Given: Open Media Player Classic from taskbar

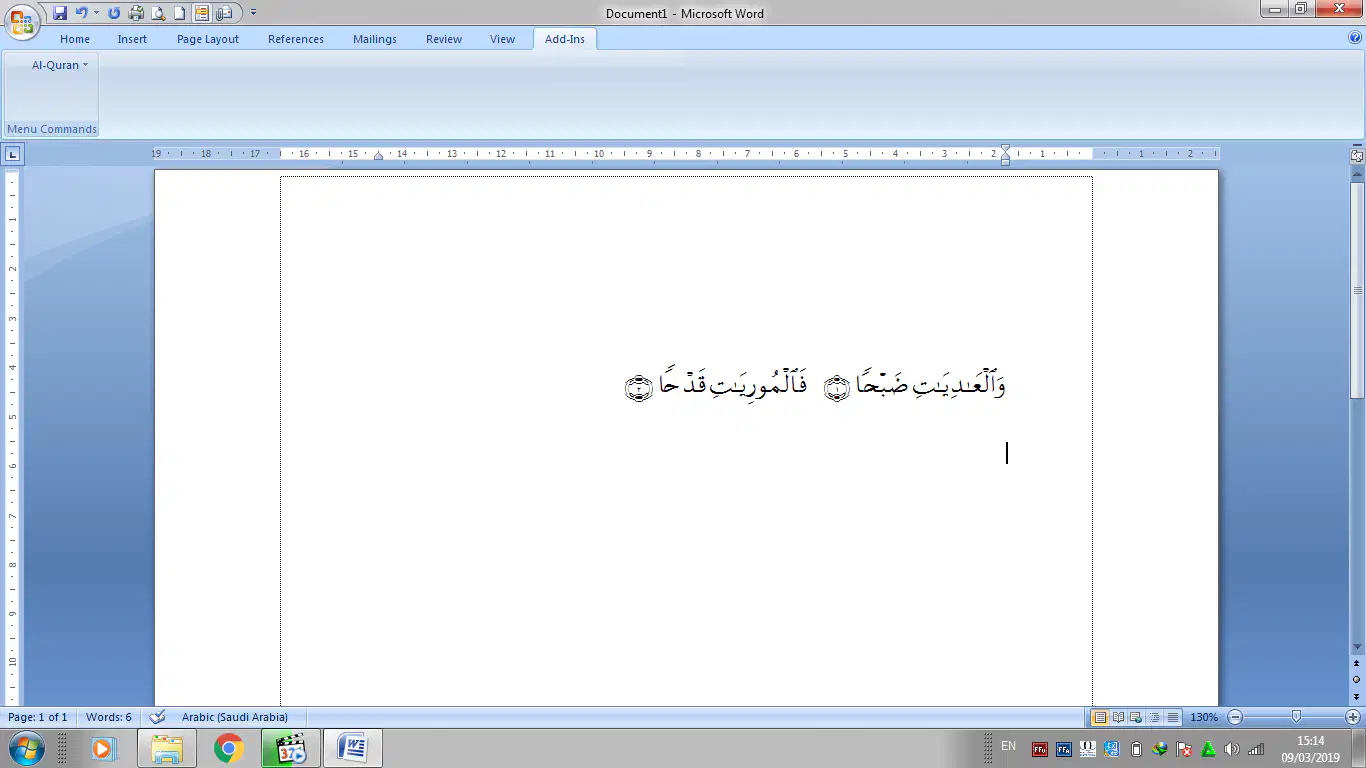Looking at the screenshot, I should (x=291, y=748).
